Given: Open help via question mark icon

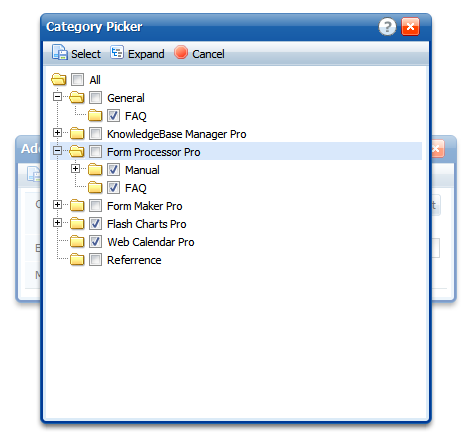Looking at the screenshot, I should point(387,27).
